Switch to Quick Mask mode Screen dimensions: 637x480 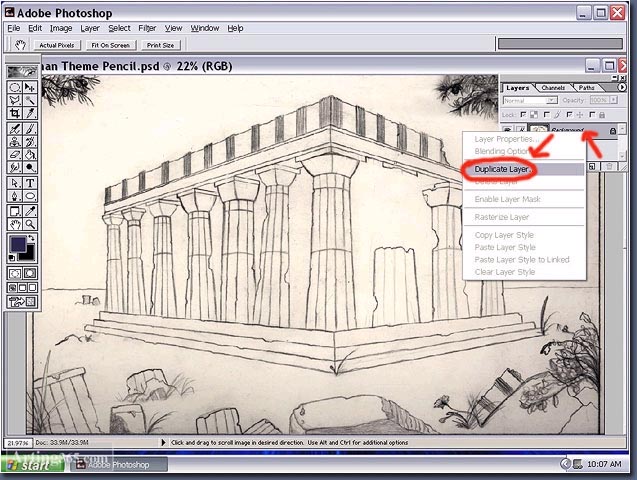pyautogui.click(x=30, y=273)
